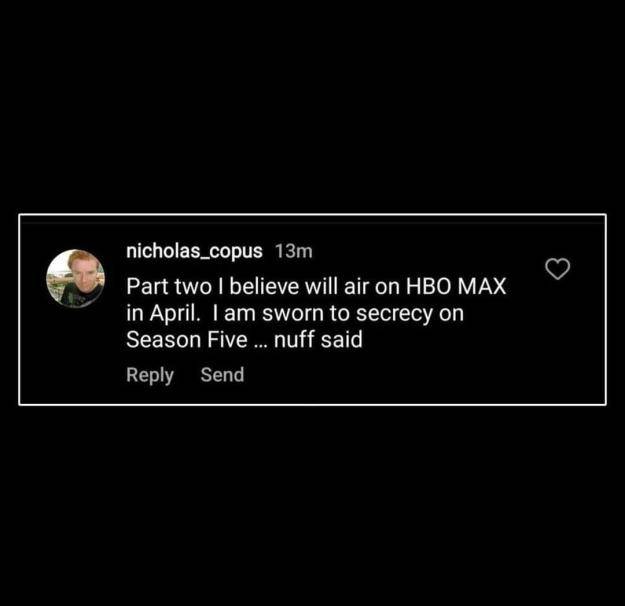Toggle the heart like outline

coord(557,269)
